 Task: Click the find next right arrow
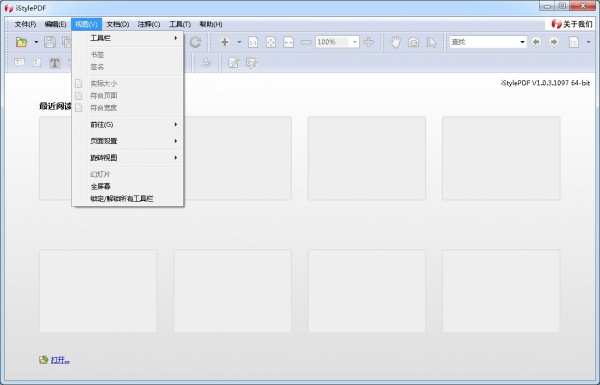[554, 42]
